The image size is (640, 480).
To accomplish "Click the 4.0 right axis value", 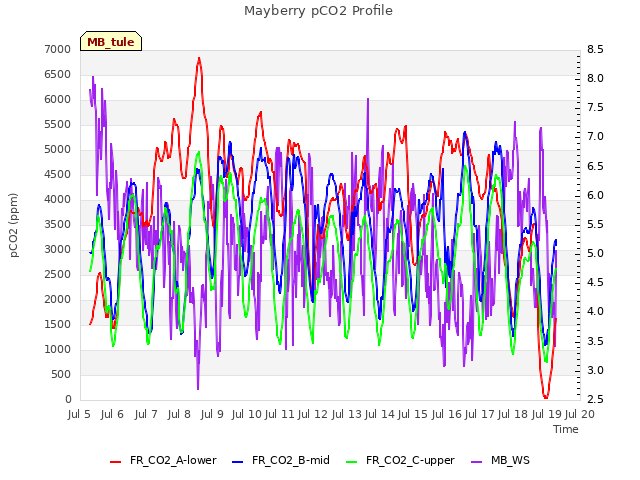I will pyautogui.click(x=595, y=311).
